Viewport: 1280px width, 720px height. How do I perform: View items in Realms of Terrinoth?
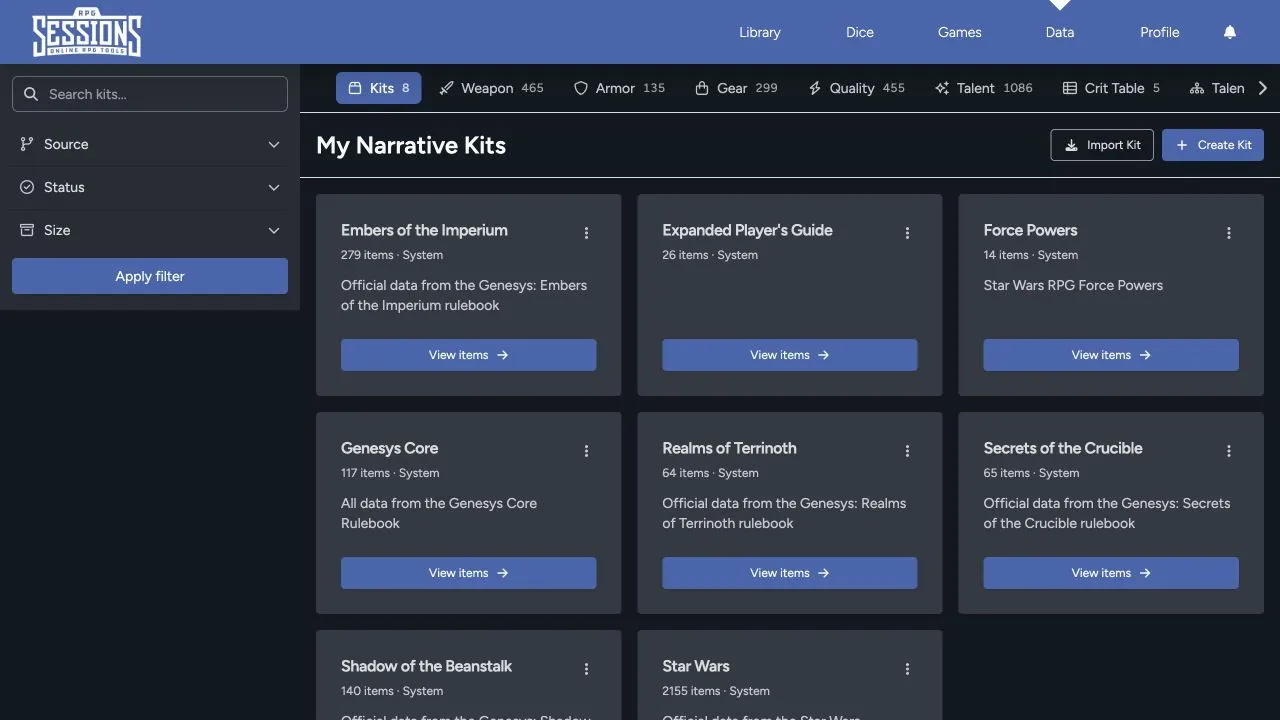(790, 573)
